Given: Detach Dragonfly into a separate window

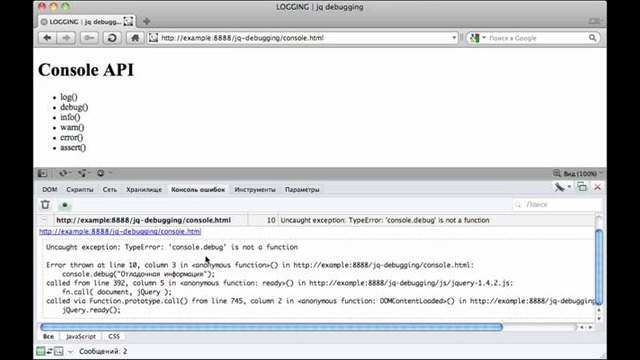Looking at the screenshot, I should coord(582,187).
